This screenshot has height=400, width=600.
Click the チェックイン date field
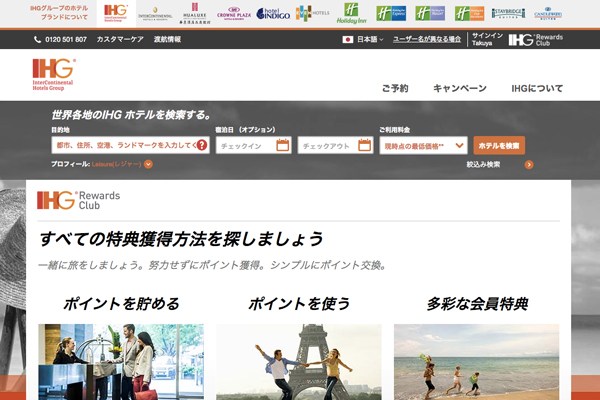[x=253, y=145]
